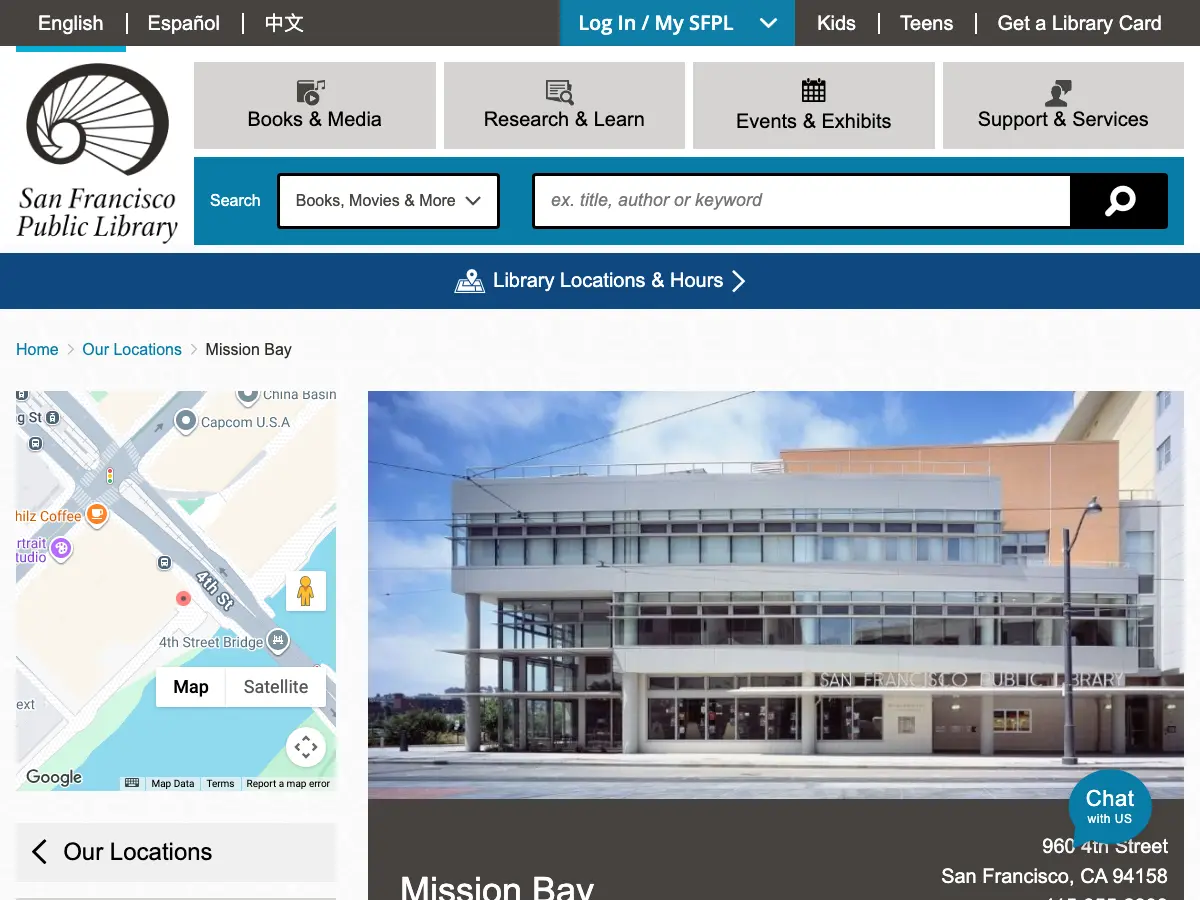Click the magnifying glass search button
The width and height of the screenshot is (1200, 900).
click(1119, 201)
